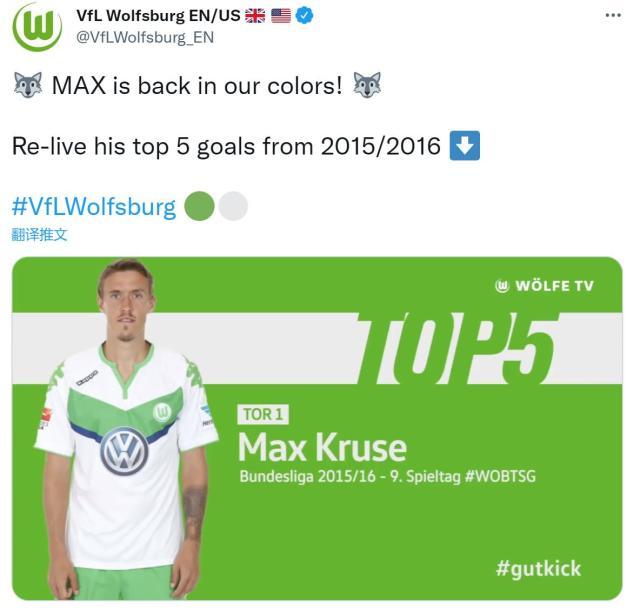Screen dimensions: 640x611
Task: Click the TOR 1 label in the video
Action: tap(263, 415)
